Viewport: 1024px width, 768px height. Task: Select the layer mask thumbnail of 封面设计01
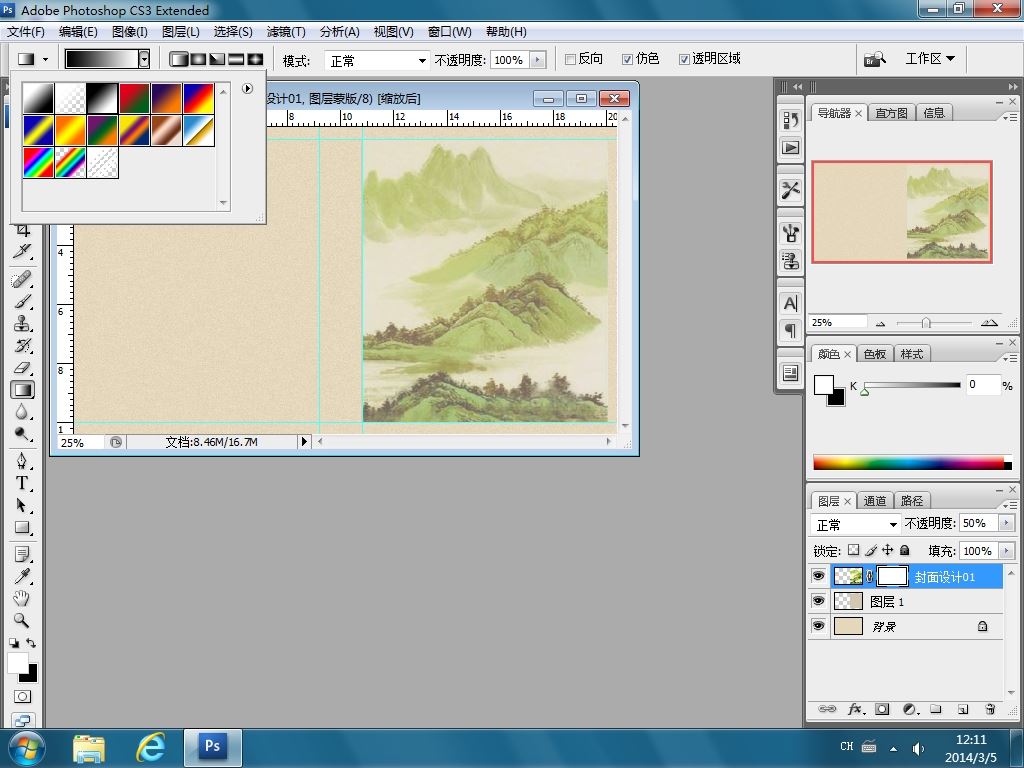click(x=892, y=576)
